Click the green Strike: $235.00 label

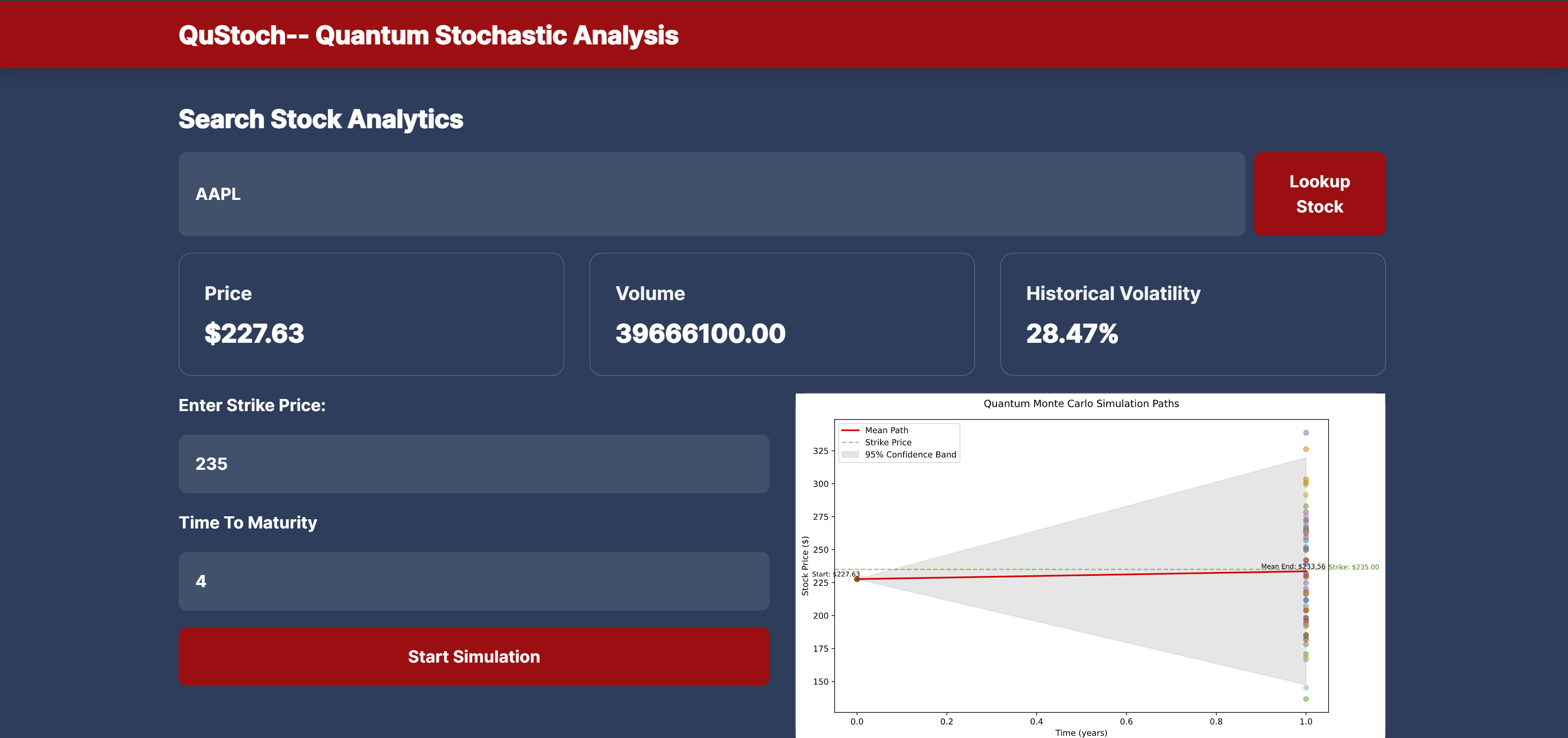tap(1353, 567)
